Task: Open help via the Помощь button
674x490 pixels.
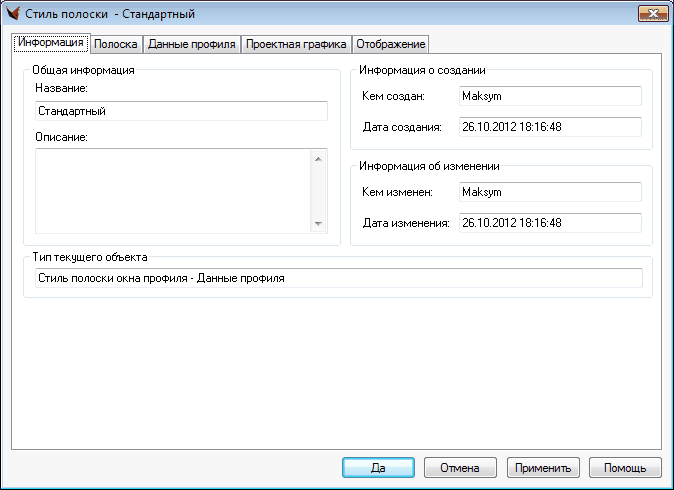Action: pyautogui.click(x=625, y=467)
